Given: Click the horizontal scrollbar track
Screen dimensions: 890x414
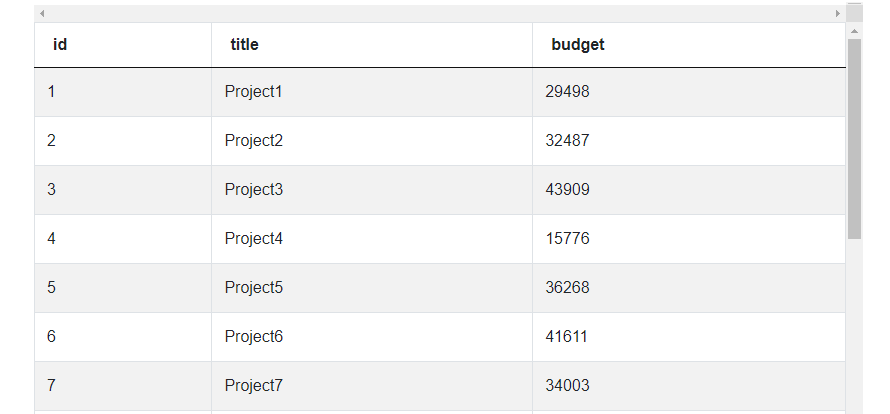Looking at the screenshot, I should pyautogui.click(x=440, y=13).
